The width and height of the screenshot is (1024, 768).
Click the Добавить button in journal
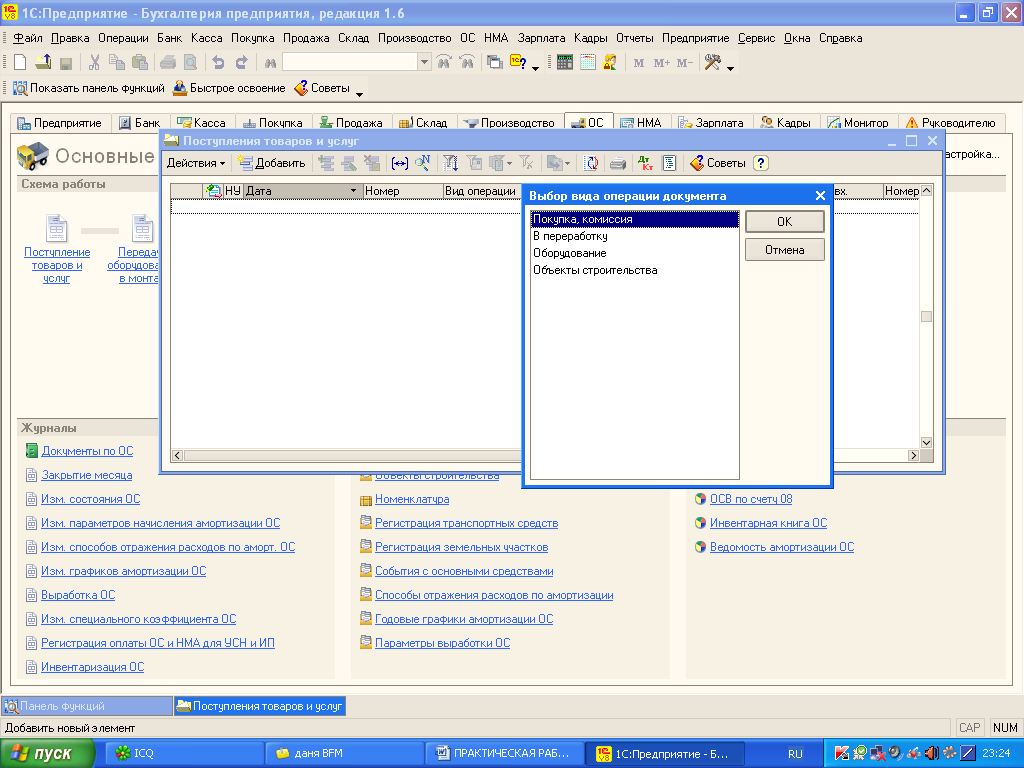pyautogui.click(x=271, y=163)
